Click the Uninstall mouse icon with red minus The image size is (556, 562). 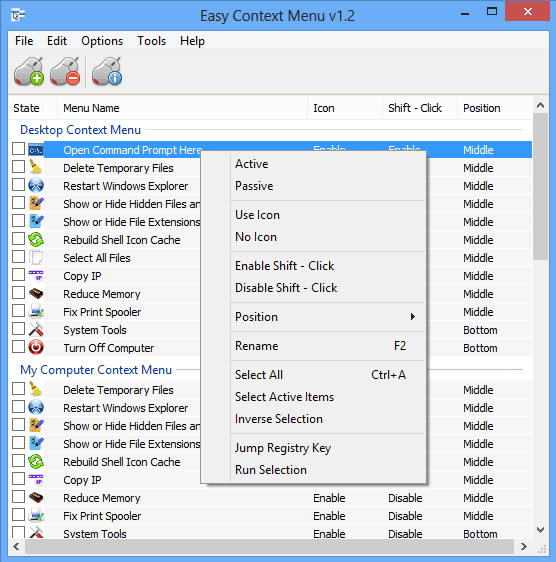[x=65, y=71]
